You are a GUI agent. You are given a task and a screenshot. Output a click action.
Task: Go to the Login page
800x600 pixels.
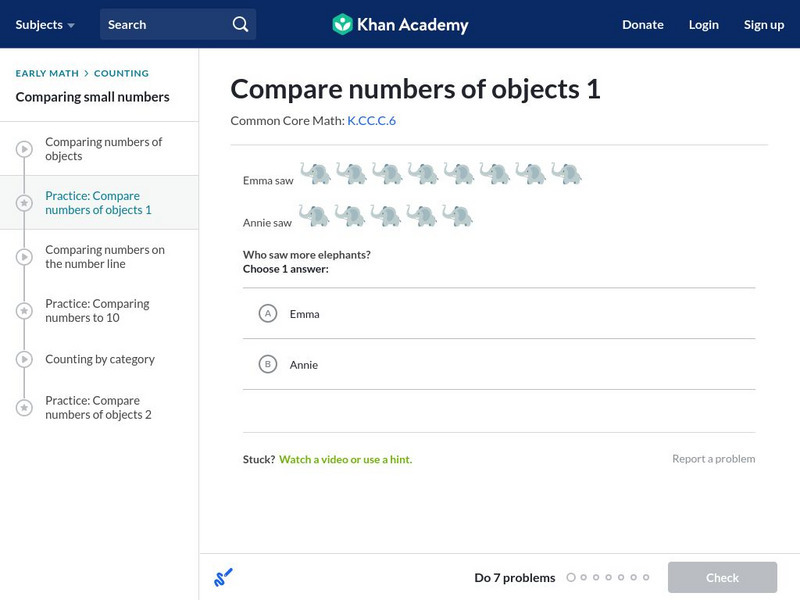pos(704,24)
